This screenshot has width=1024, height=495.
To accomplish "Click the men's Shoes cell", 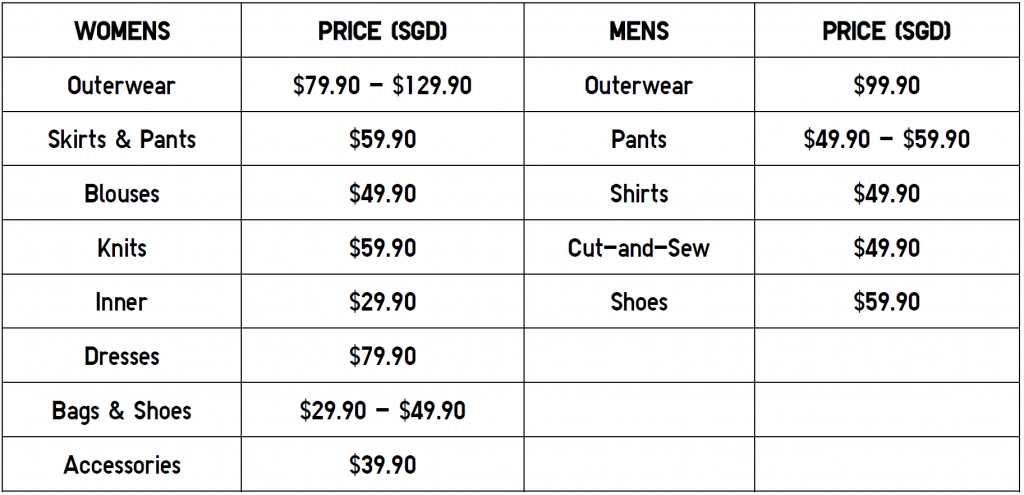I will [x=639, y=302].
